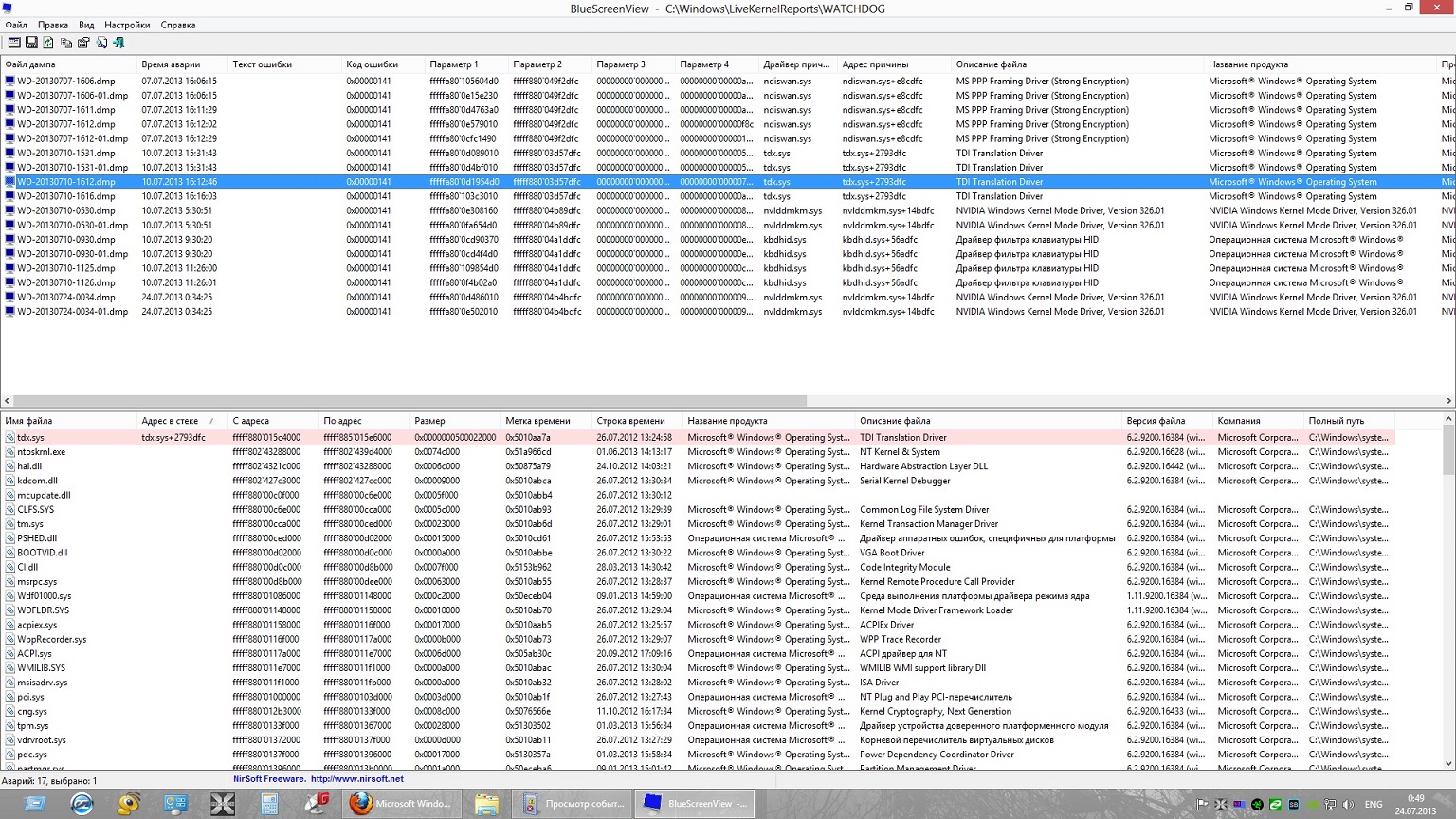Select the pci.sys driver row
This screenshot has height=819, width=1456.
point(698,697)
